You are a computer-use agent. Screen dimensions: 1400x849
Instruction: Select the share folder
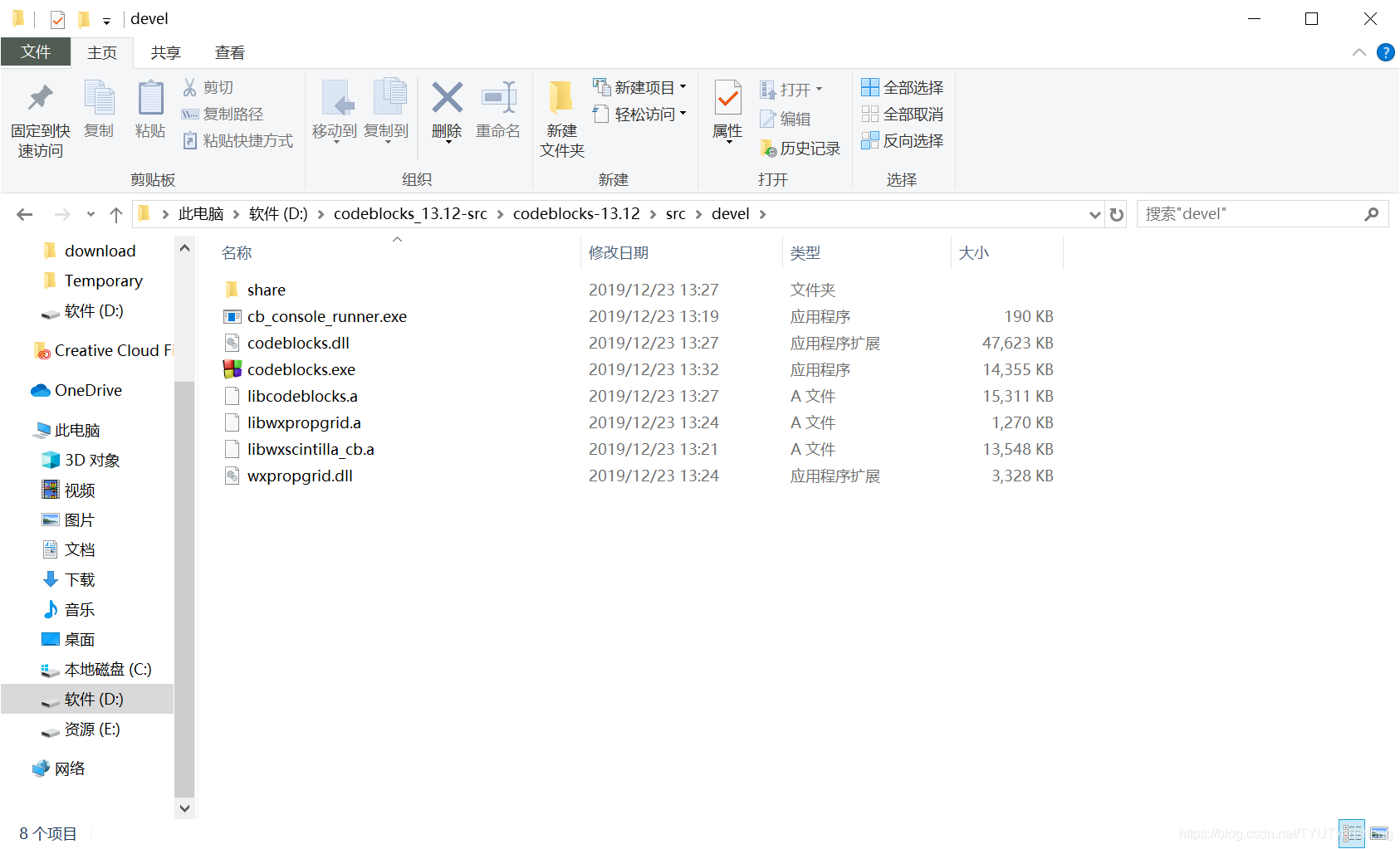(267, 290)
